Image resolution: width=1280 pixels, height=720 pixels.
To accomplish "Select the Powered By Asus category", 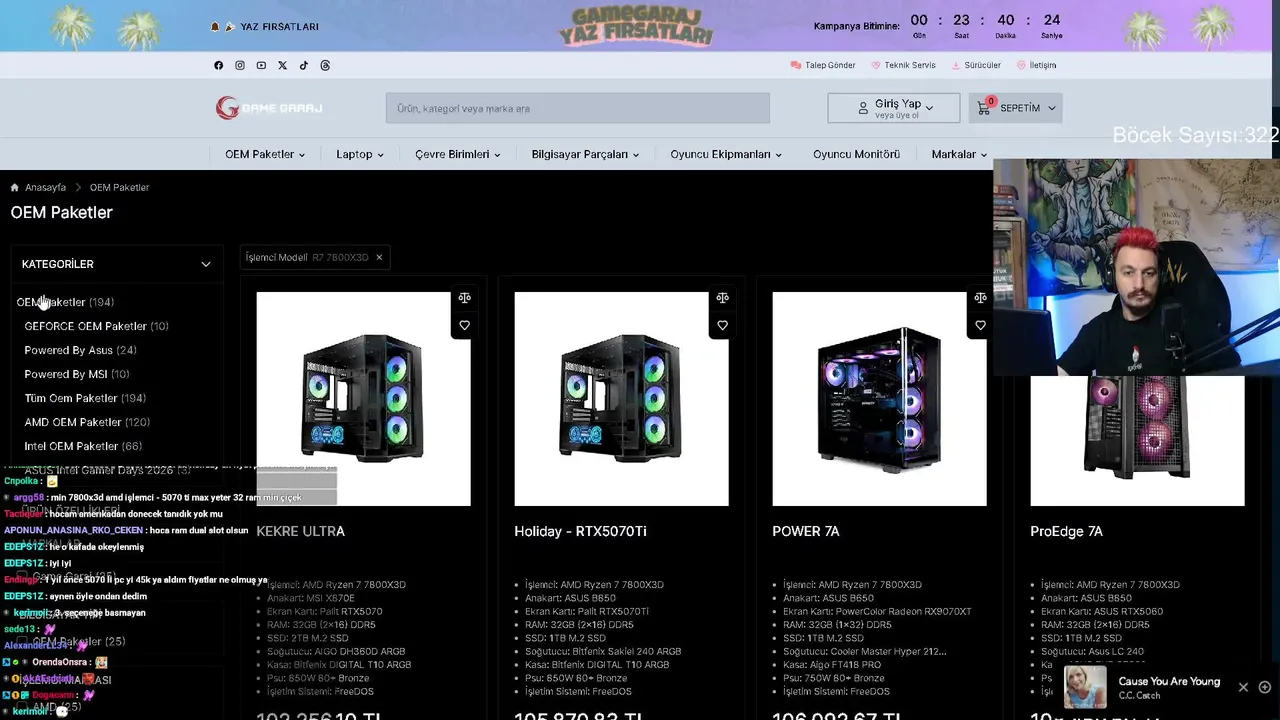I will (x=80, y=350).
